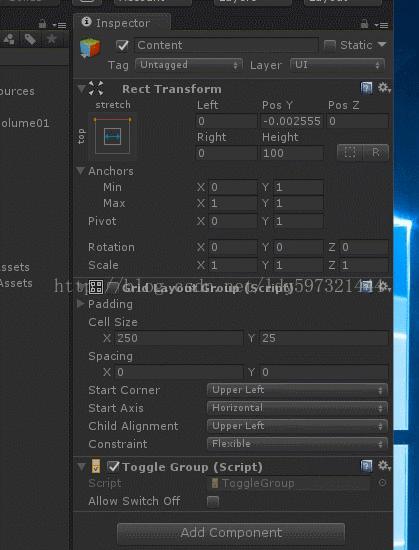Open the Layer dropdown showing UI
The height and width of the screenshot is (550, 419).
point(337,65)
